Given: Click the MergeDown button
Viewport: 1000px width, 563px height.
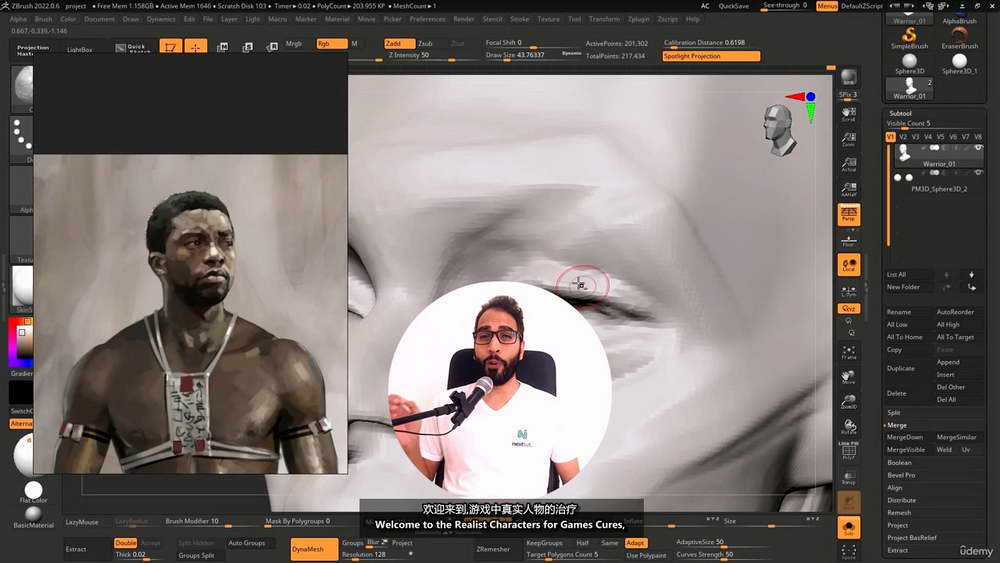Looking at the screenshot, I should tap(905, 438).
